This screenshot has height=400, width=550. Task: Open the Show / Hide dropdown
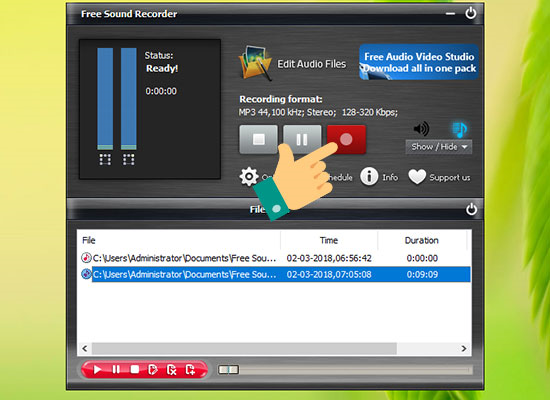[439, 147]
